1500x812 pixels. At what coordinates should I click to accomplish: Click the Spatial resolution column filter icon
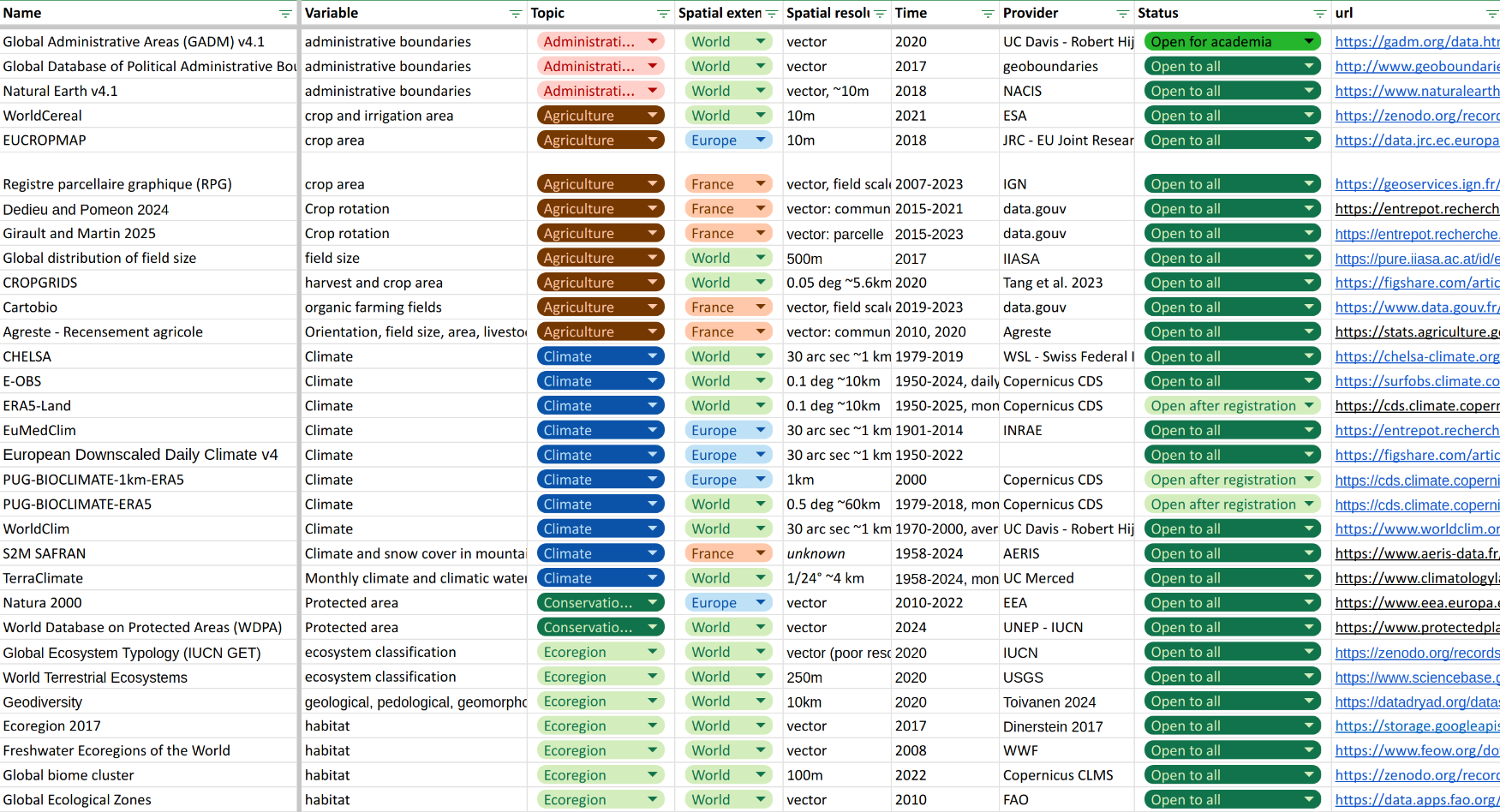point(880,14)
